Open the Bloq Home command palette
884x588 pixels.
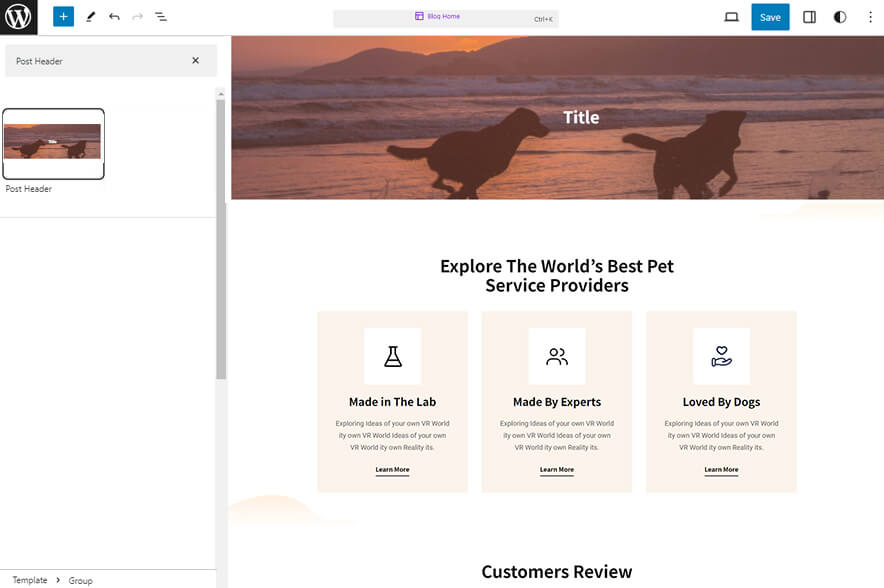pos(444,17)
